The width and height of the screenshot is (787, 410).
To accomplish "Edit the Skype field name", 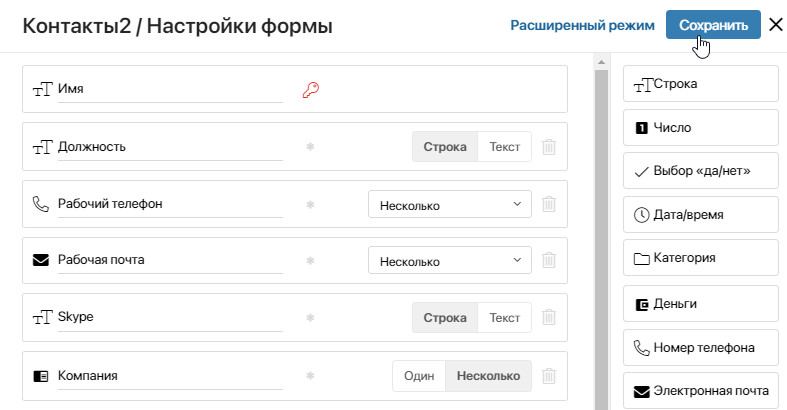I will point(170,317).
